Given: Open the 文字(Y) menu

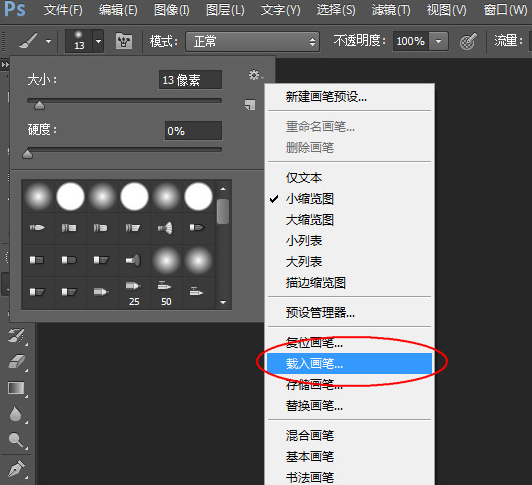Looking at the screenshot, I should (x=281, y=10).
